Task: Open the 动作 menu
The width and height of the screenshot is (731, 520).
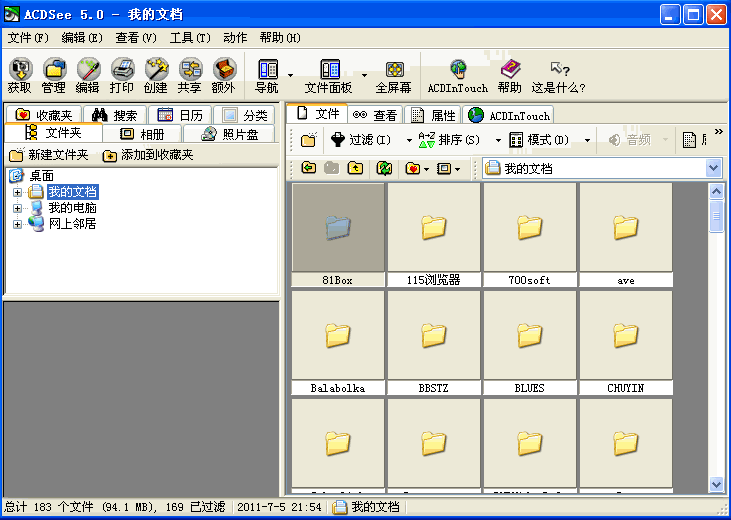Action: click(x=235, y=38)
